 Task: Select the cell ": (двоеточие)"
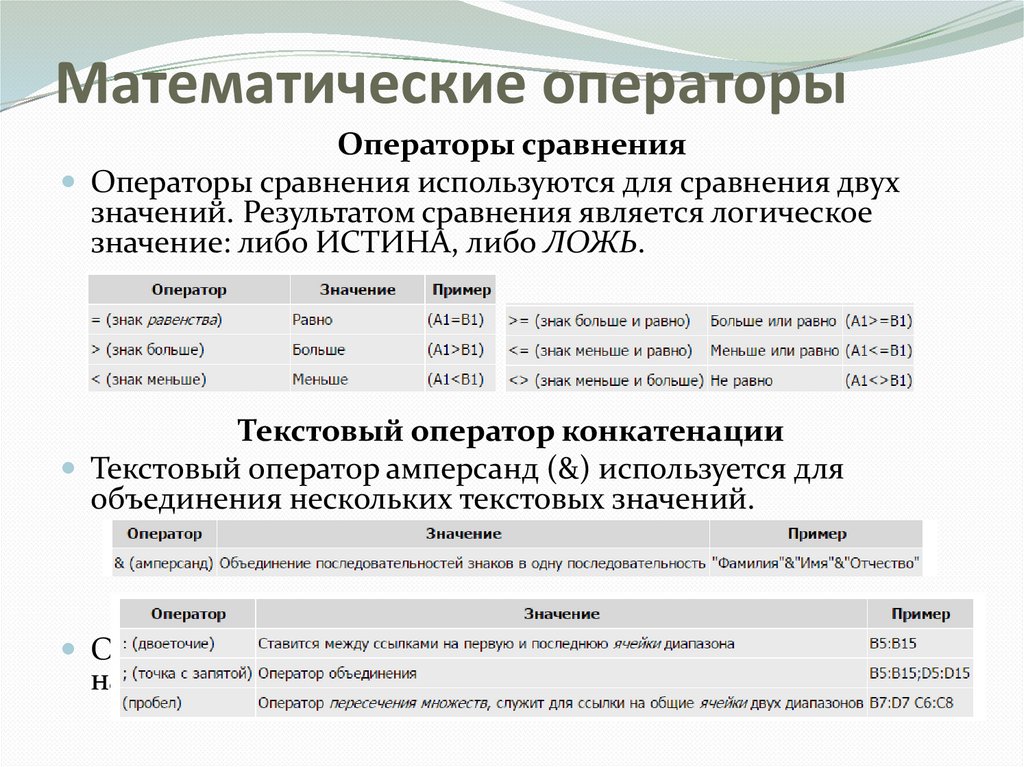(187, 644)
